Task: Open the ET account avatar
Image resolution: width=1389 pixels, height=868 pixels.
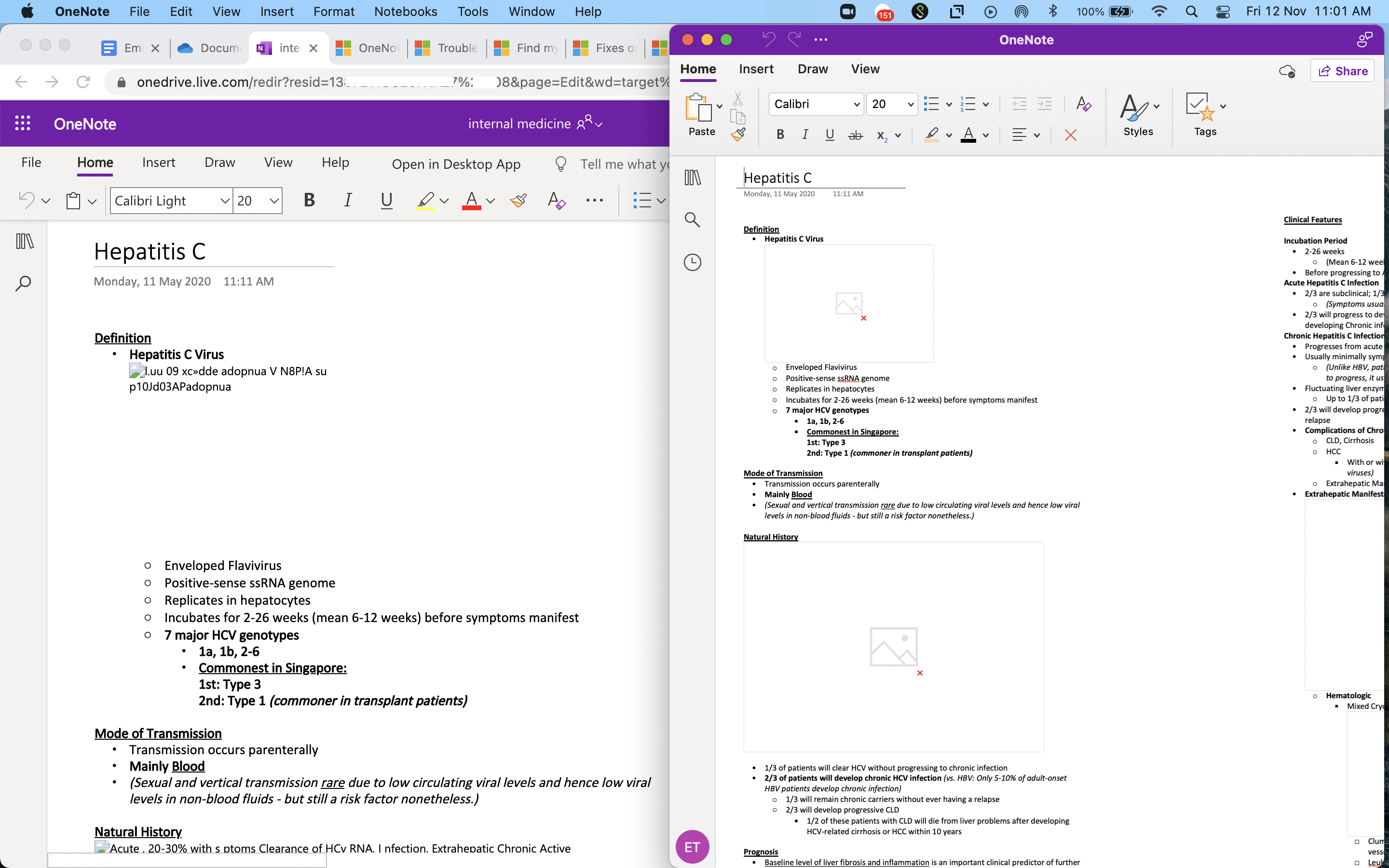Action: (x=692, y=847)
